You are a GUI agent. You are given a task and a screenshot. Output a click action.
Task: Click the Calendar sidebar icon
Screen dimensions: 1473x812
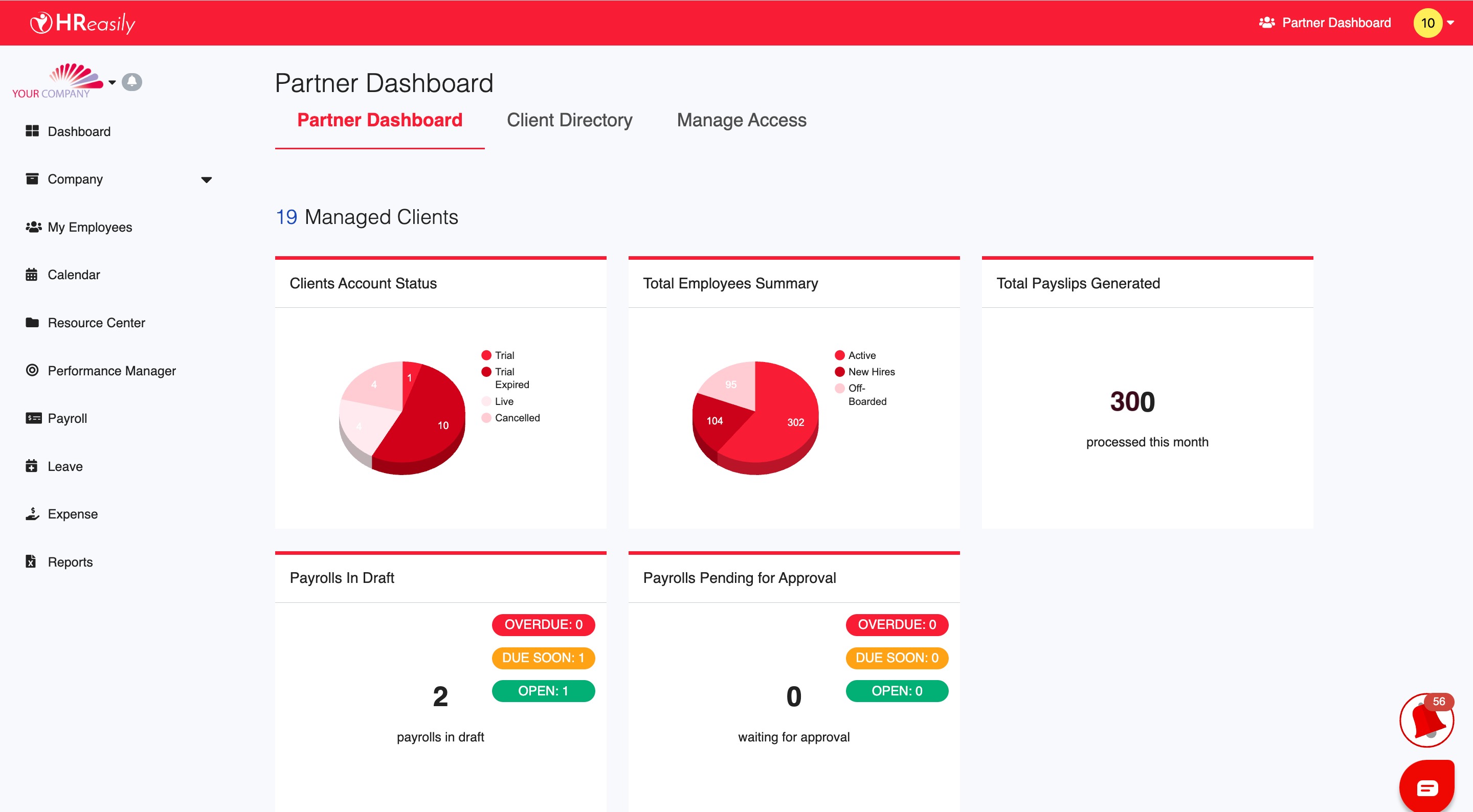tap(31, 275)
